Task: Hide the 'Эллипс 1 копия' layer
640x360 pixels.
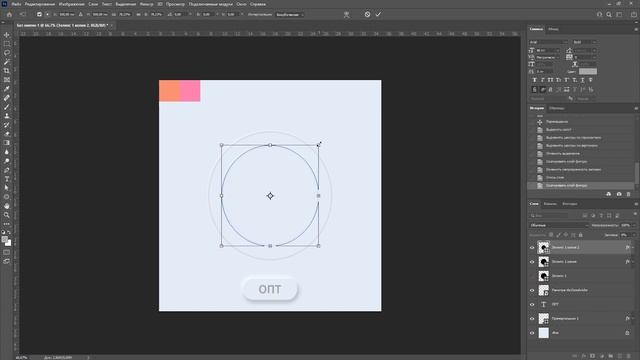Action: tap(532, 262)
